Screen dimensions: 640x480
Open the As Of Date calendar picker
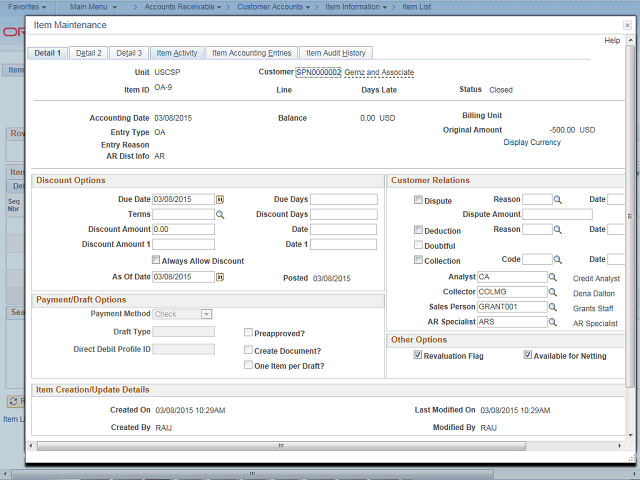click(220, 277)
